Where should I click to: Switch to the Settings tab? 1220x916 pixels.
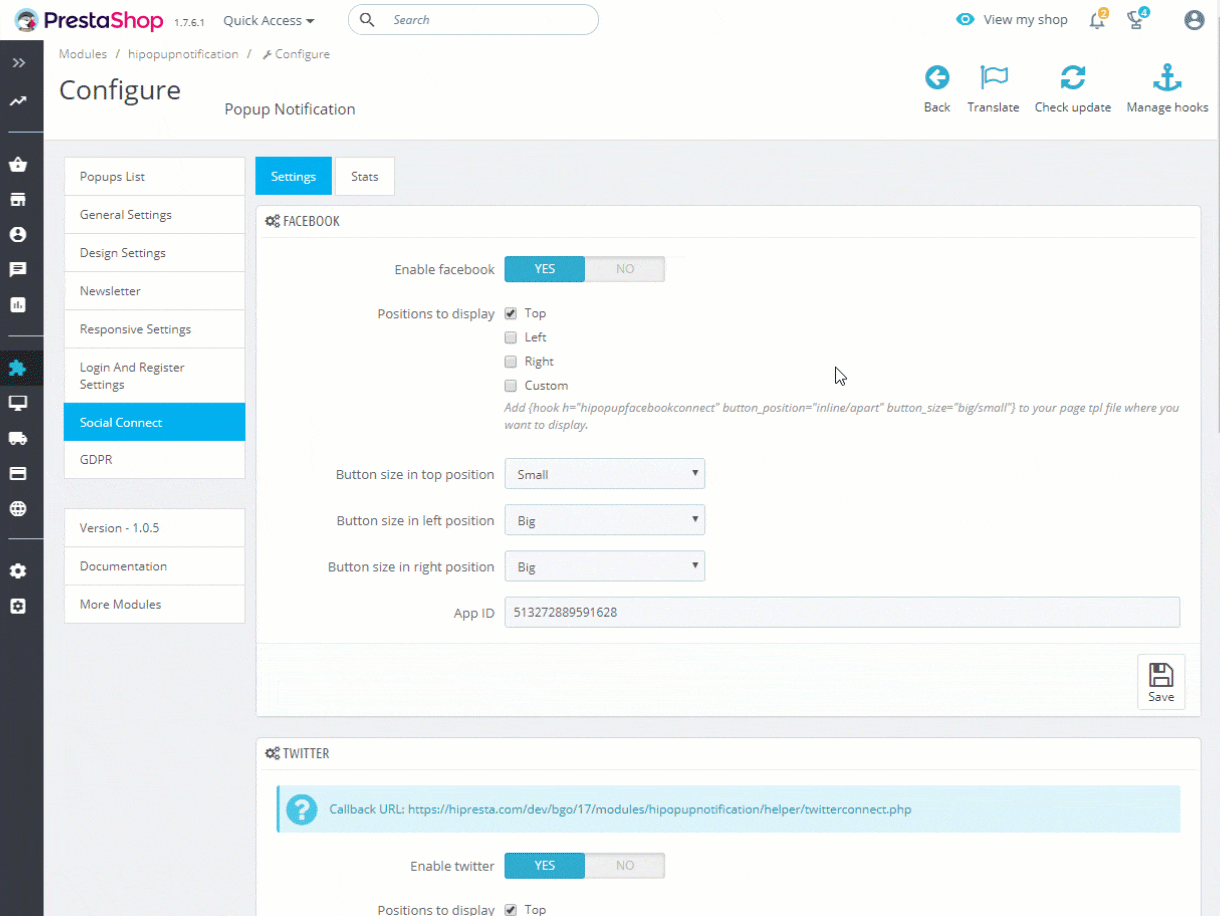(x=293, y=176)
